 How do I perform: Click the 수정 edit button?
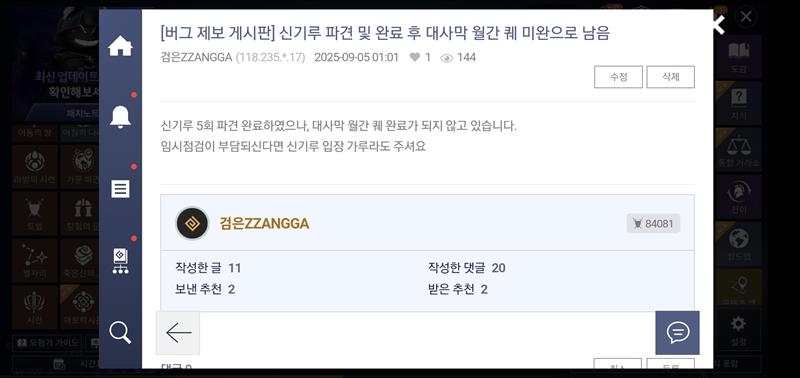[x=618, y=77]
